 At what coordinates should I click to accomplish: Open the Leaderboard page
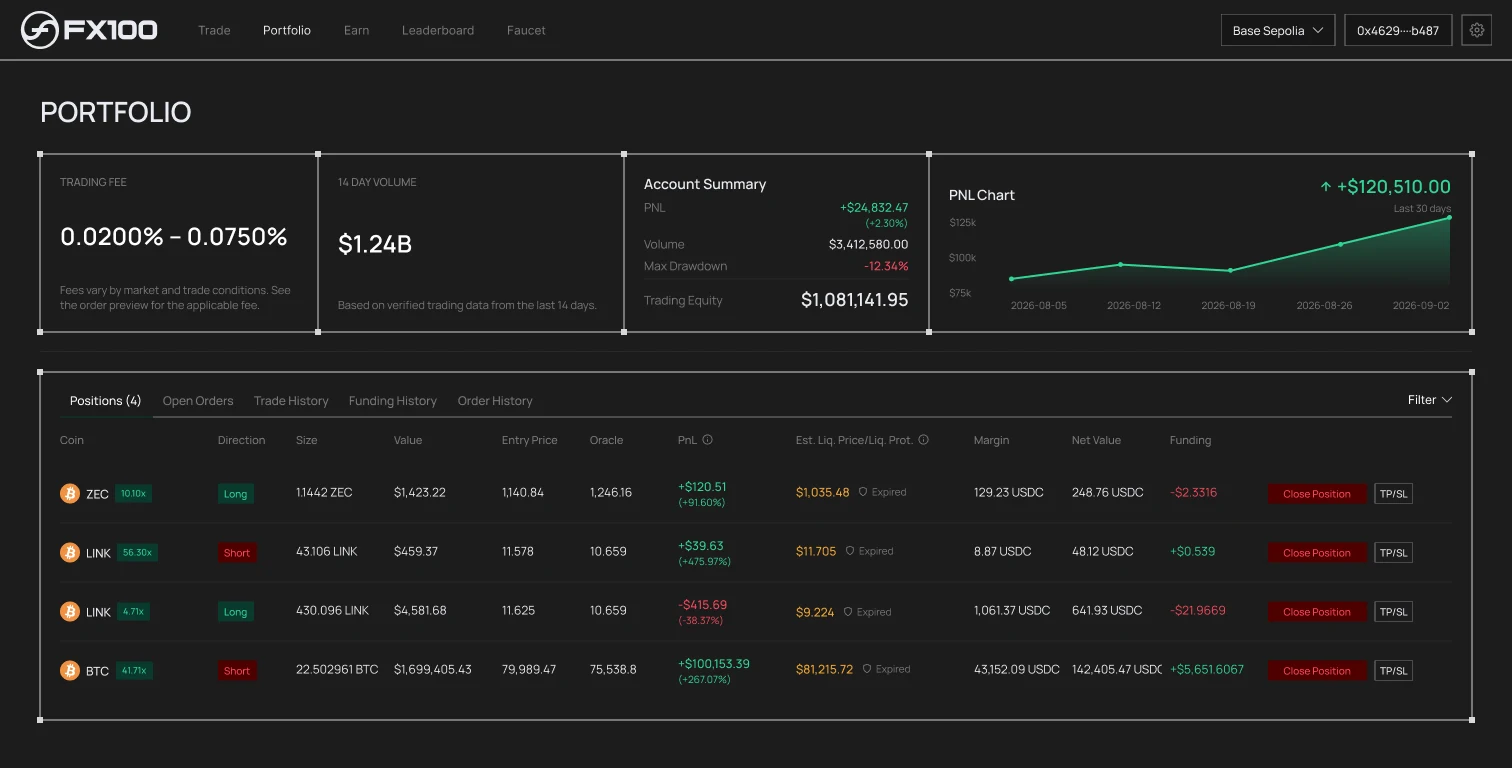(x=438, y=30)
